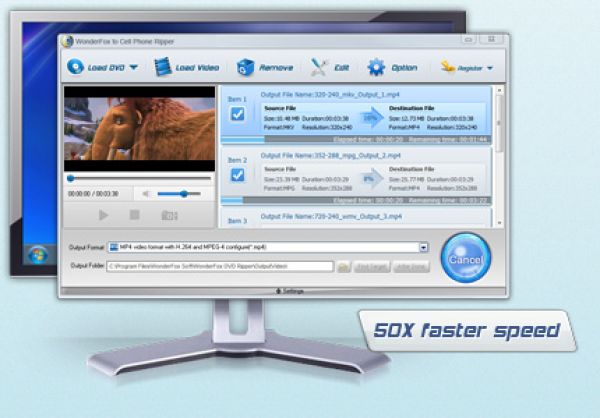Uncheck the Item 1 checkbox
Image resolution: width=600 pixels, height=418 pixels.
(238, 114)
